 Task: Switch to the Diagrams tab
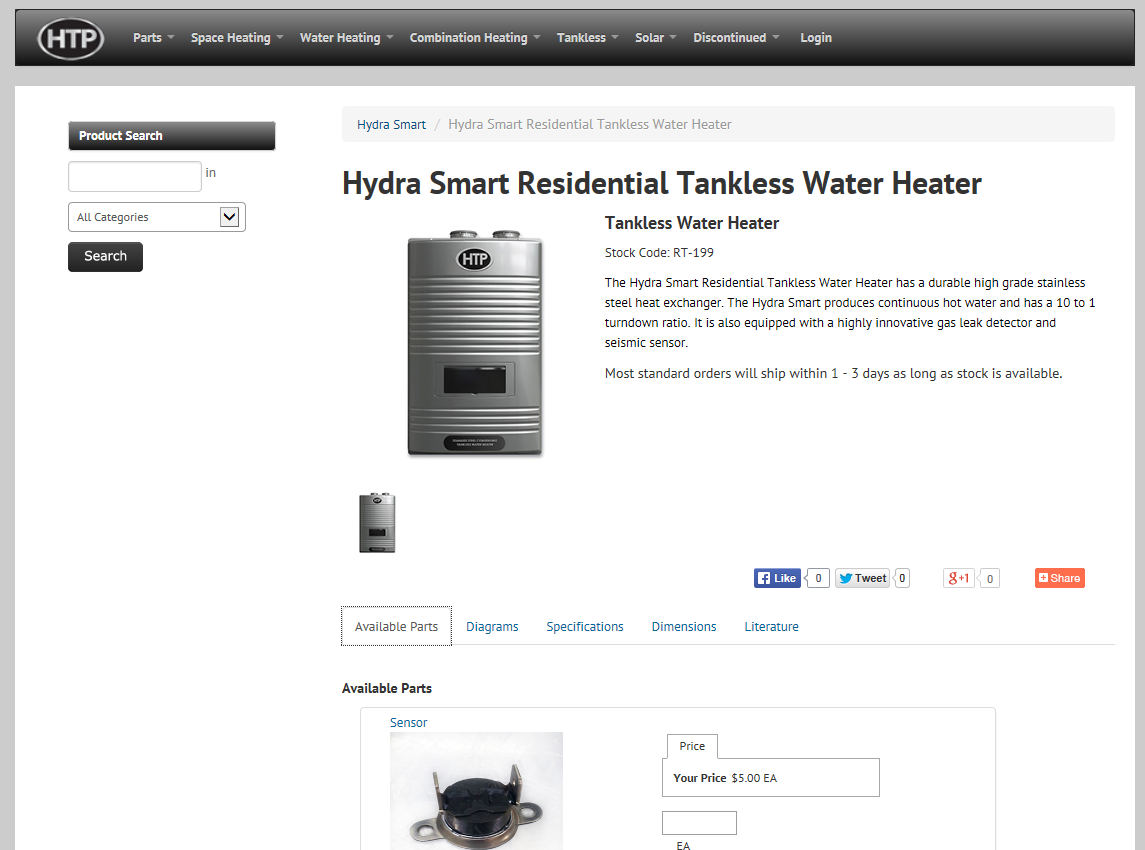[x=492, y=626]
